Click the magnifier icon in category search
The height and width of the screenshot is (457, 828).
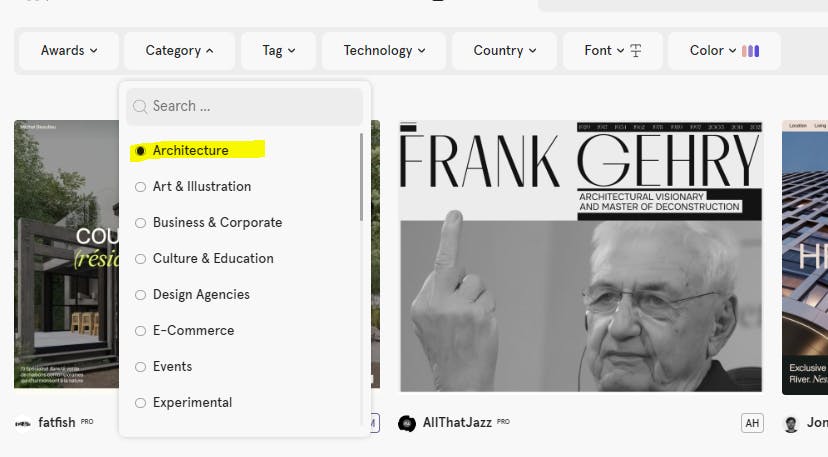(140, 107)
